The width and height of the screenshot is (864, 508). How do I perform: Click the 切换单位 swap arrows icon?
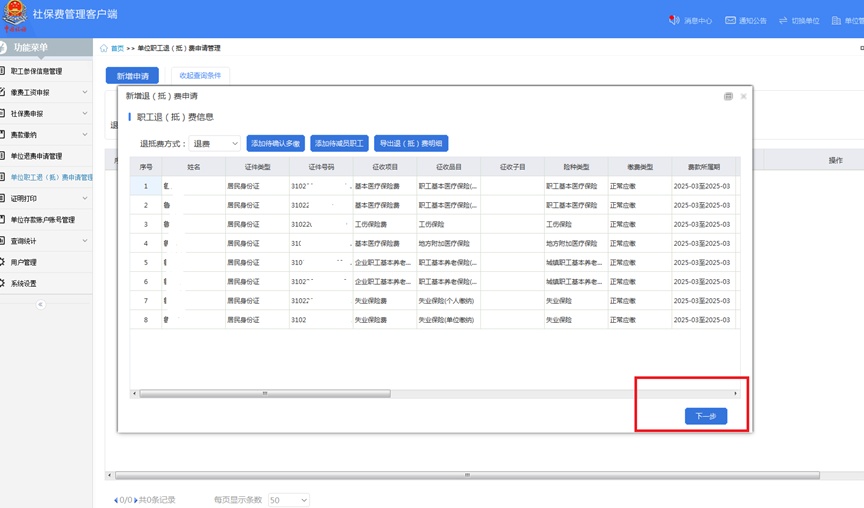click(783, 20)
